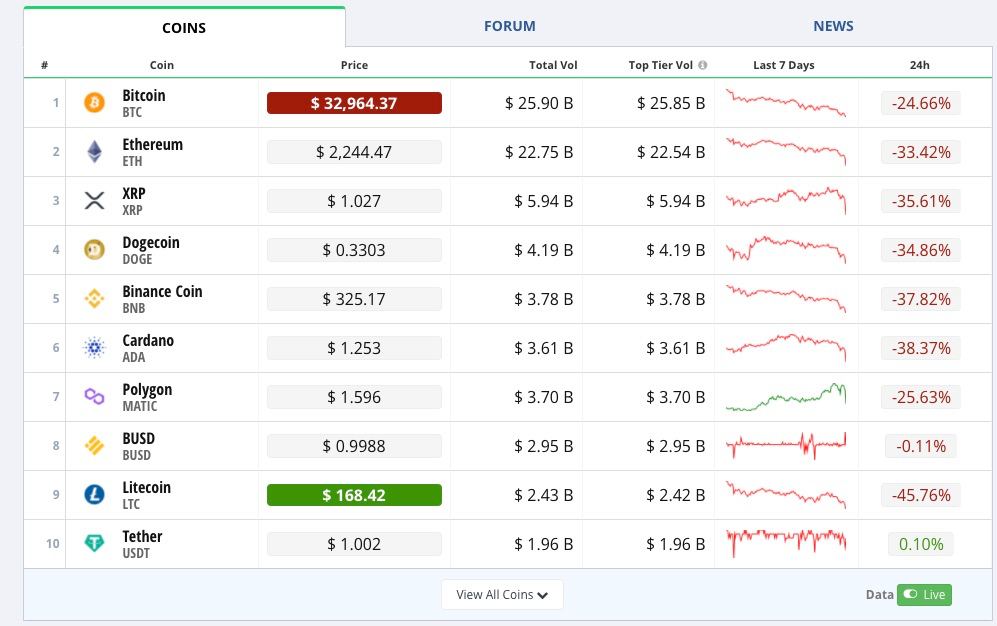The width and height of the screenshot is (997, 626).
Task: Click the Tether price $ 1.002
Action: 354,544
